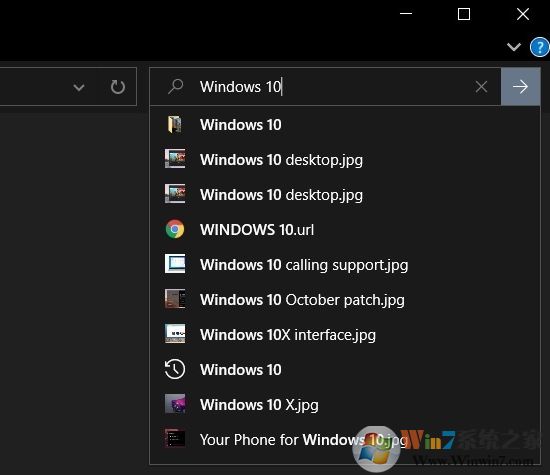Click the thumbnail of Your Phone for Windows 10.jpg
Viewport: 550px width, 475px height.
pyautogui.click(x=175, y=439)
